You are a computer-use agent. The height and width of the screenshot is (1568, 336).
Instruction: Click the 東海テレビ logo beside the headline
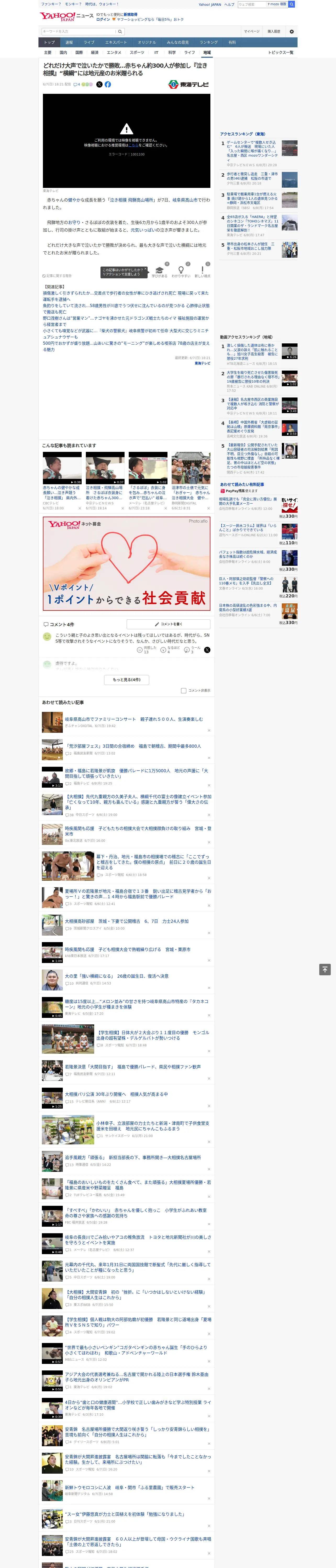point(189,85)
